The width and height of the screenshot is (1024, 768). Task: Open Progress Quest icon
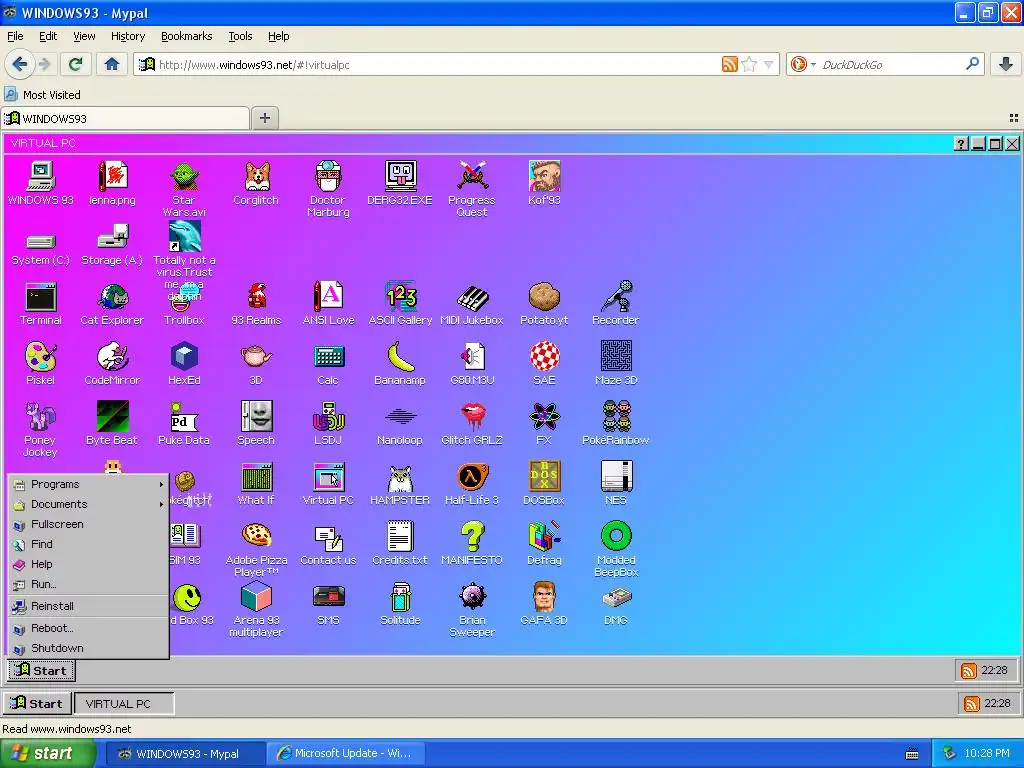[472, 189]
